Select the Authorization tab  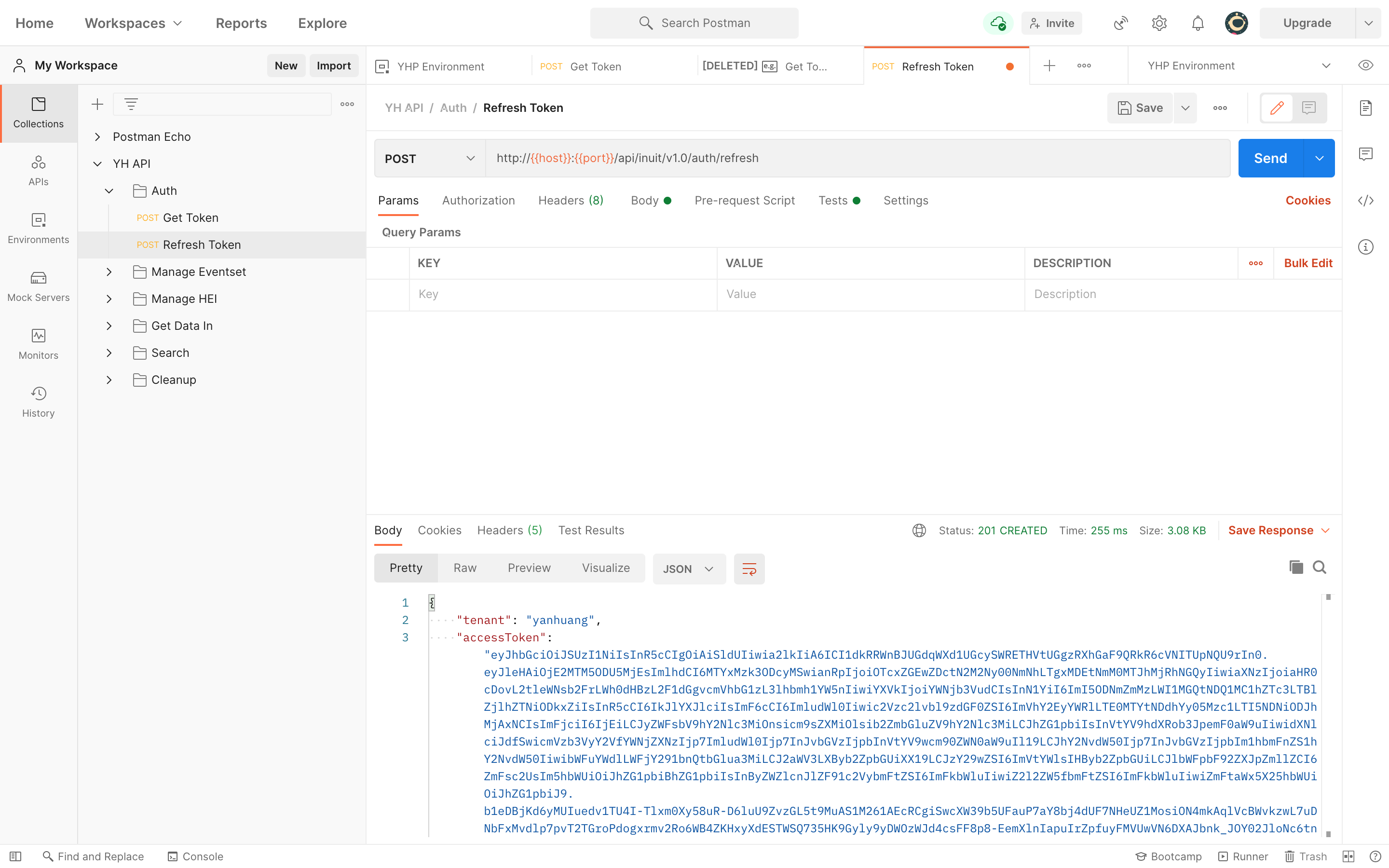(x=478, y=200)
